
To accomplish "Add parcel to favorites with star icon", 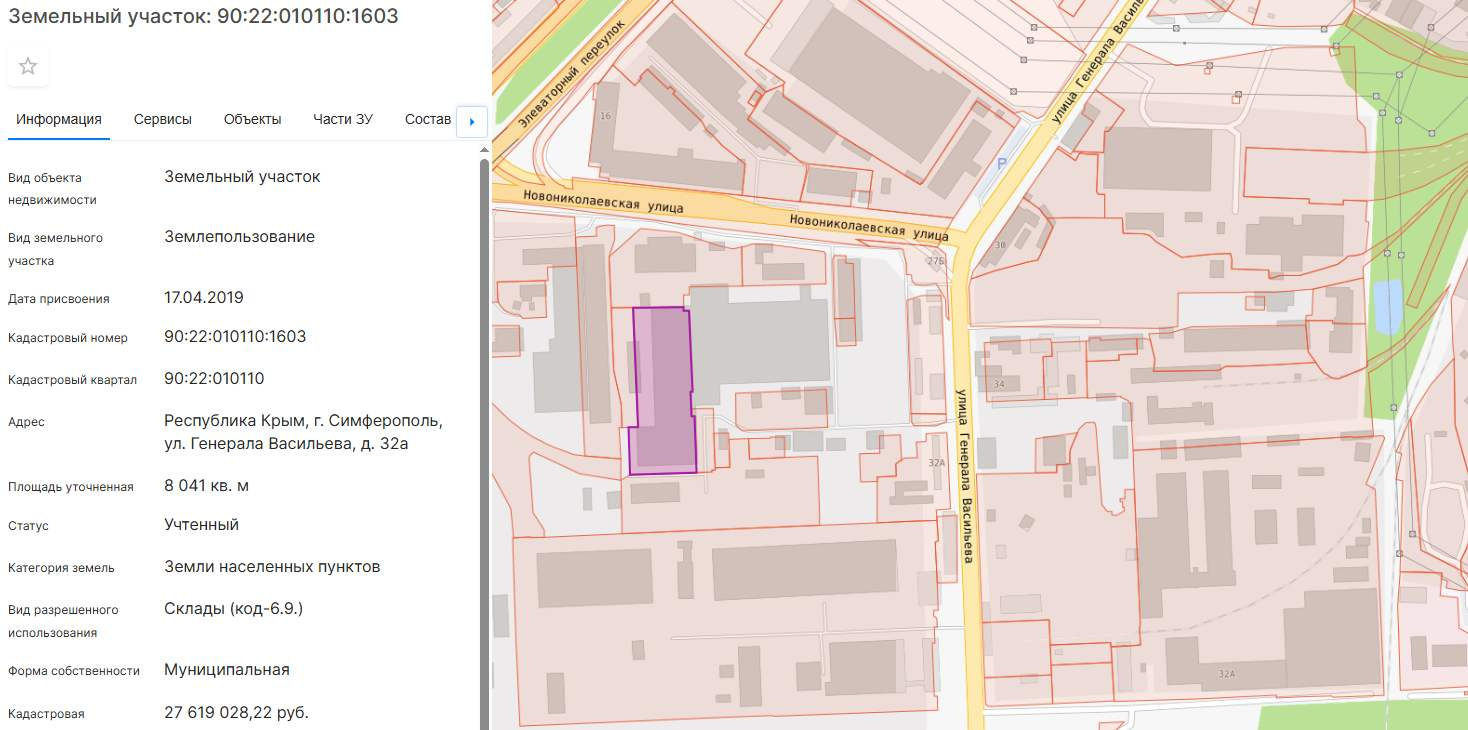I will (28, 67).
